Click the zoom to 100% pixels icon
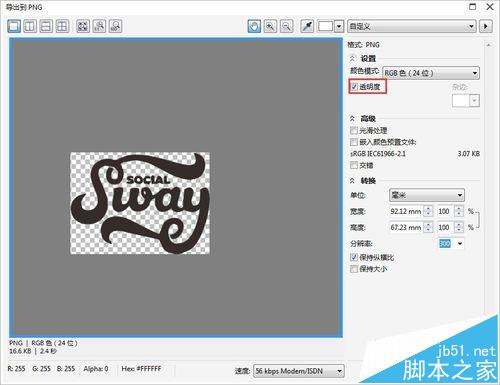The height and width of the screenshot is (385, 500). [99, 26]
